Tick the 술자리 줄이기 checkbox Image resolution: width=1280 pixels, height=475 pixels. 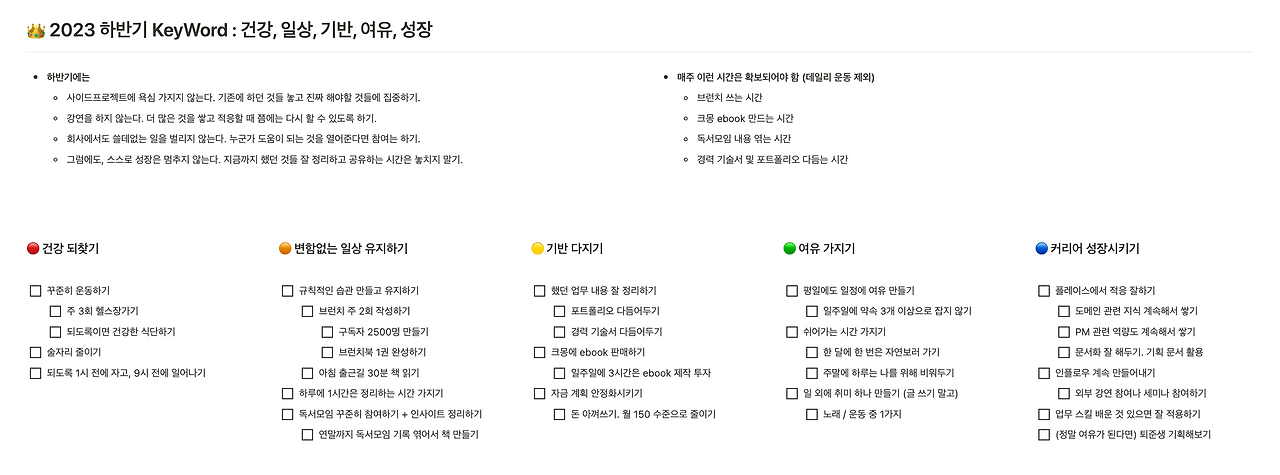tap(35, 352)
